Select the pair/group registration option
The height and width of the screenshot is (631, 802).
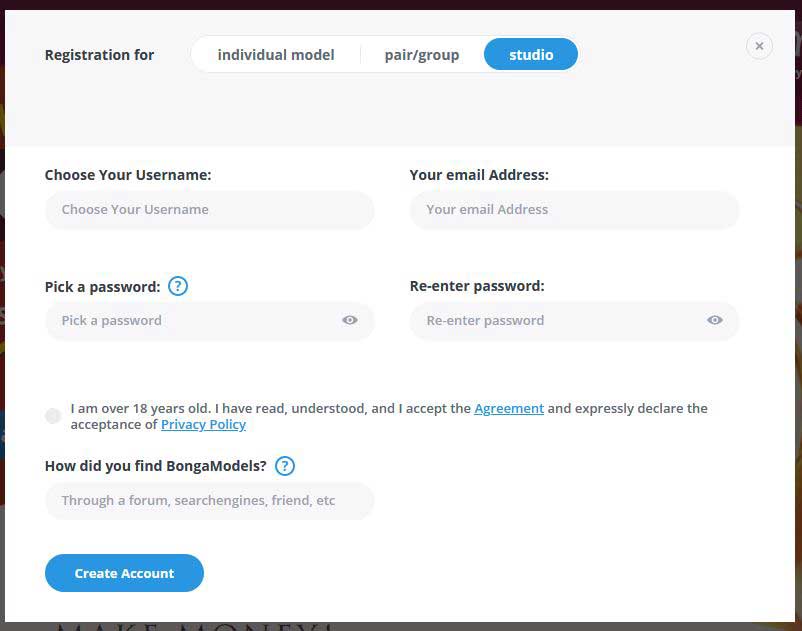pyautogui.click(x=421, y=55)
